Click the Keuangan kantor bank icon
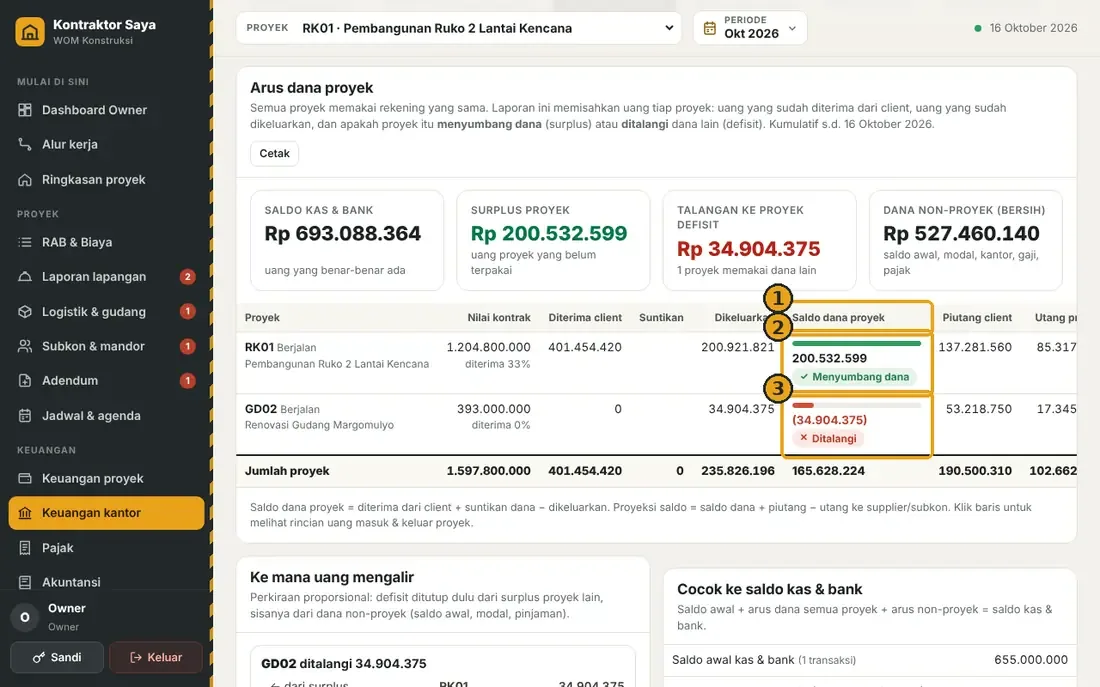The width and height of the screenshot is (1100, 687). tap(25, 513)
